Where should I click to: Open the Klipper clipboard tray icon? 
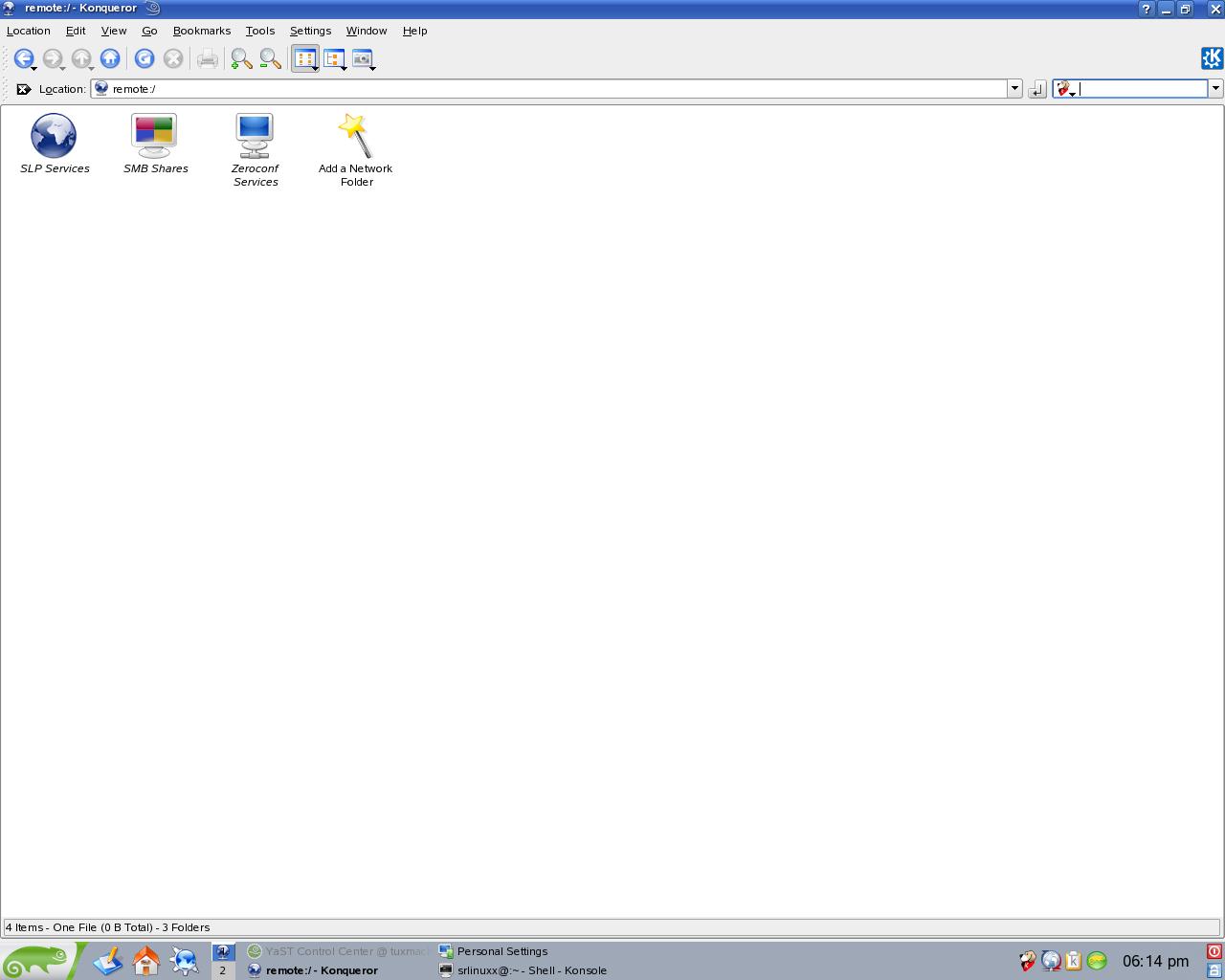(x=1074, y=961)
